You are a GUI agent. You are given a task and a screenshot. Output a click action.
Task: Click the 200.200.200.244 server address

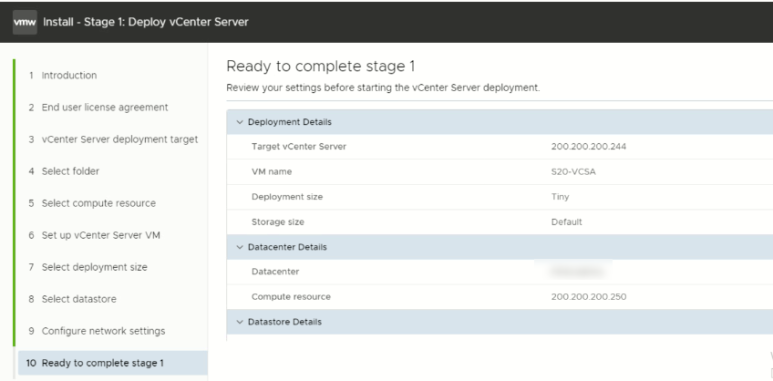pos(589,146)
